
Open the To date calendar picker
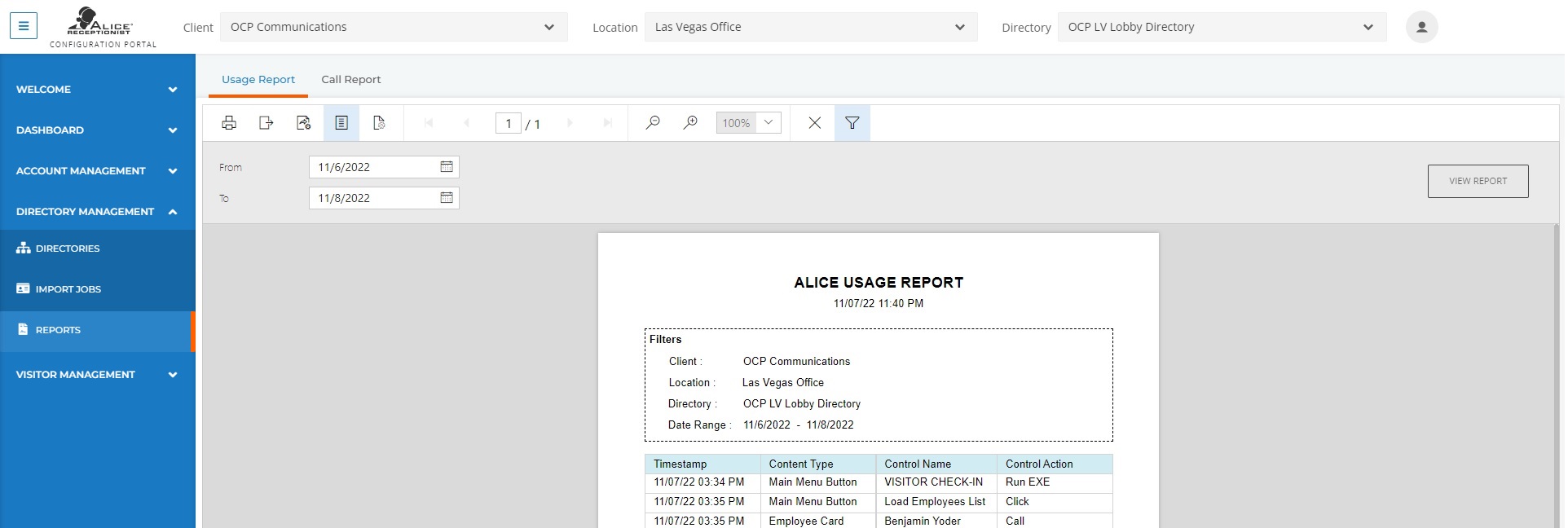point(447,198)
